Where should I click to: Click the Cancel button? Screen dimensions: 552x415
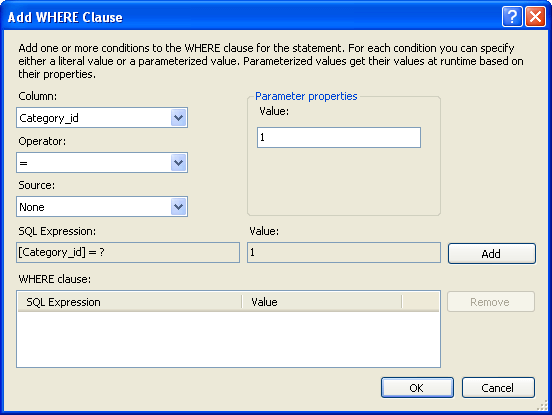click(498, 388)
